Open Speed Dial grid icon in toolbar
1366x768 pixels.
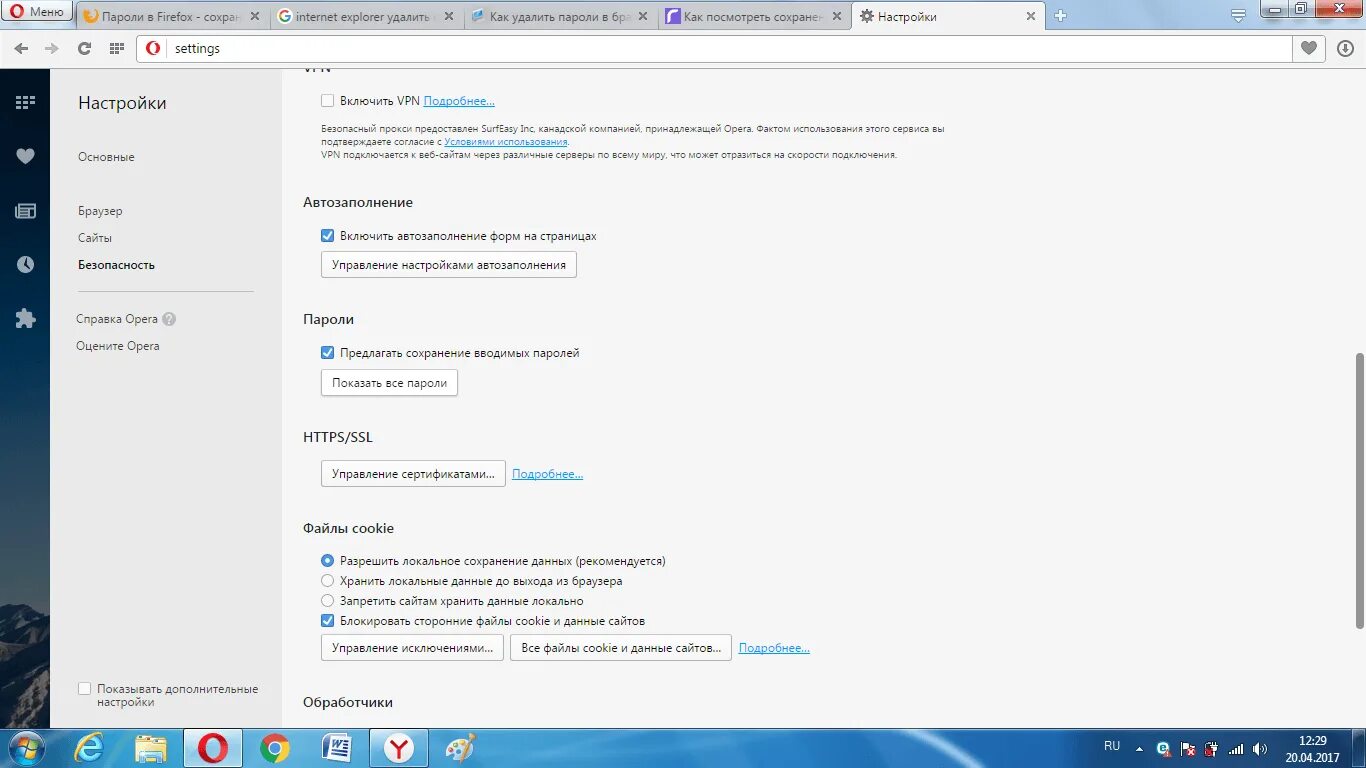click(x=117, y=48)
